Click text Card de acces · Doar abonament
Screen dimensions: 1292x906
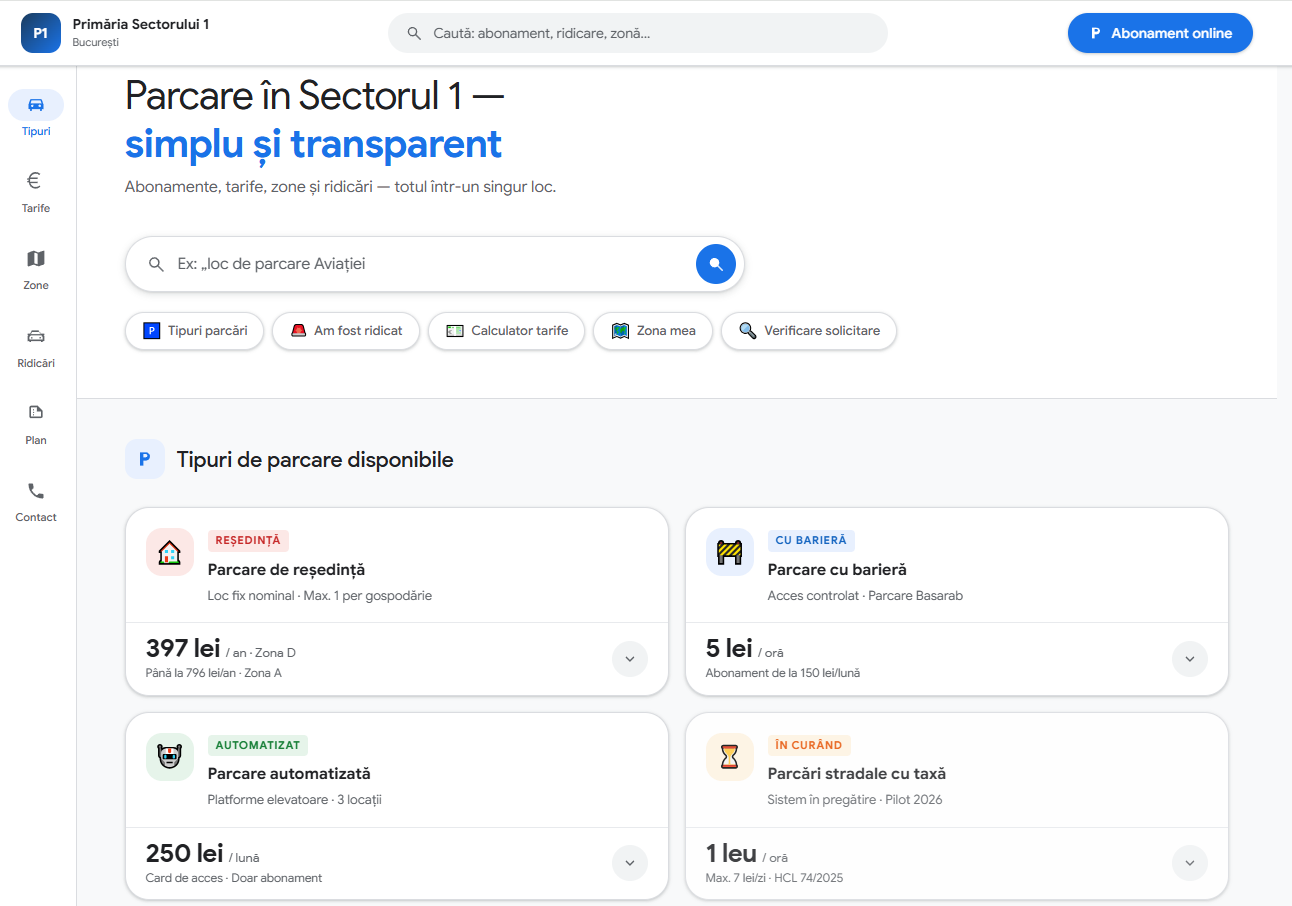tap(234, 878)
